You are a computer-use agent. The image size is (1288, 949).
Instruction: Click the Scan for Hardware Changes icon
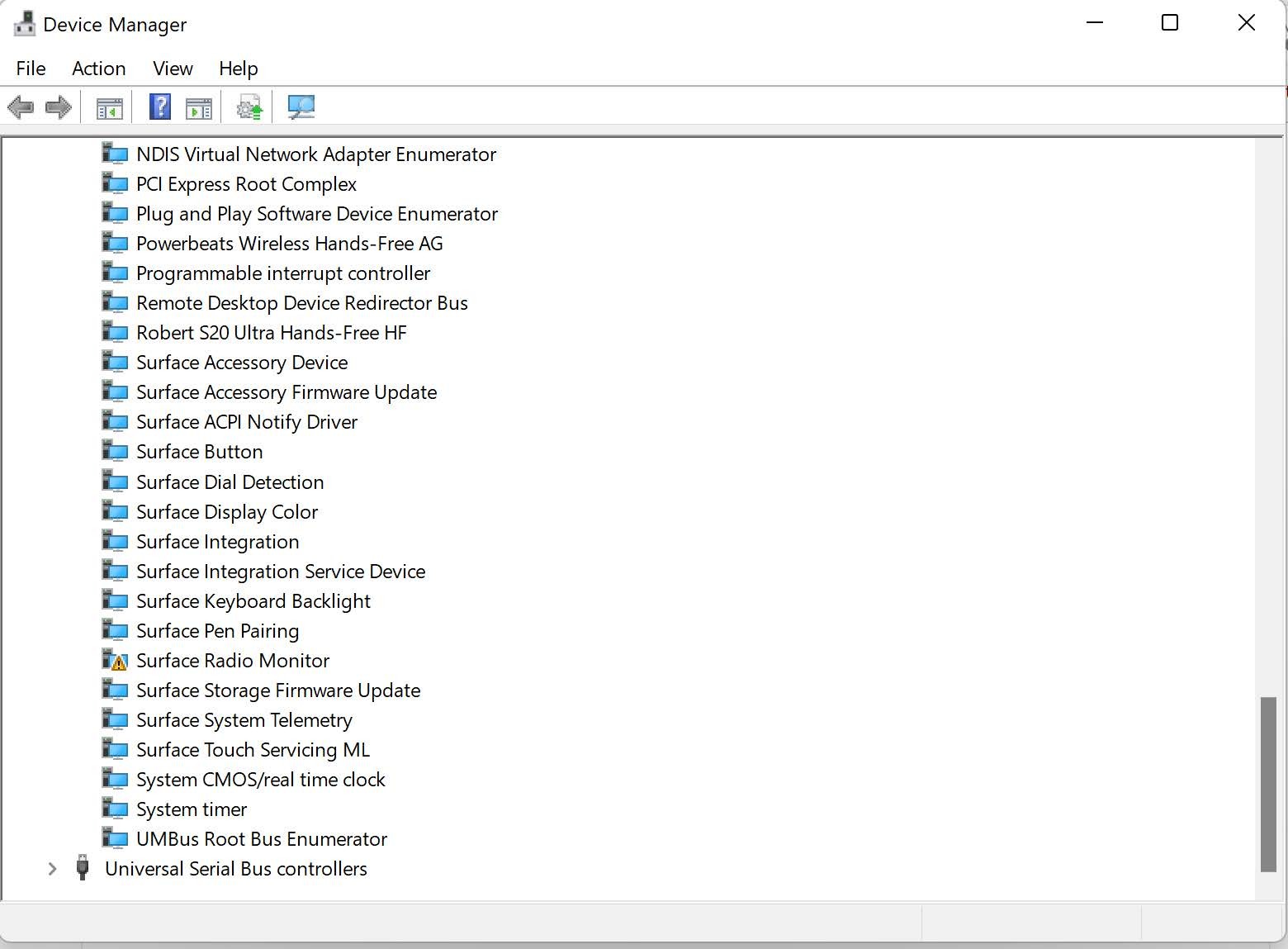coord(301,107)
